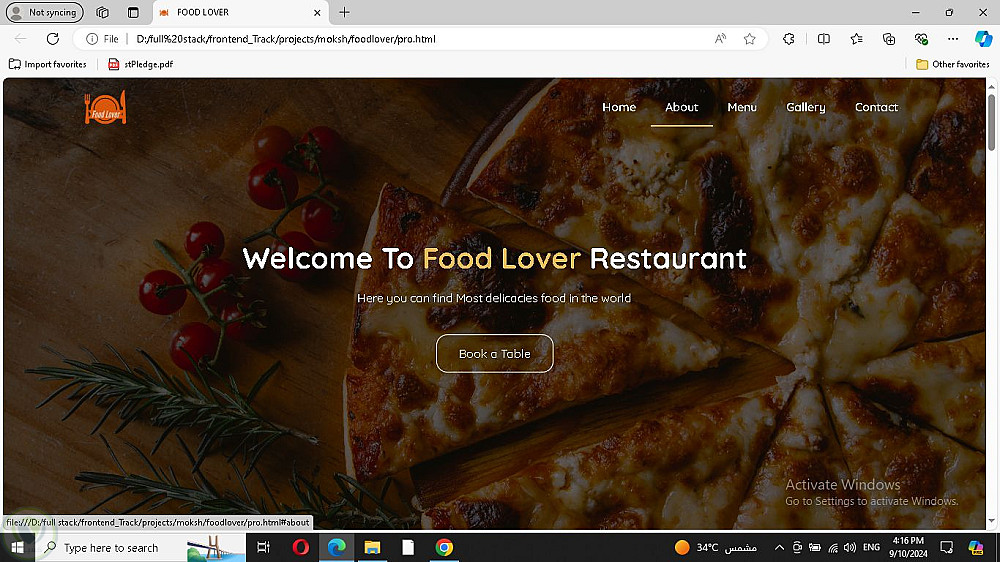
Task: Open a new tab
Action: click(x=344, y=12)
